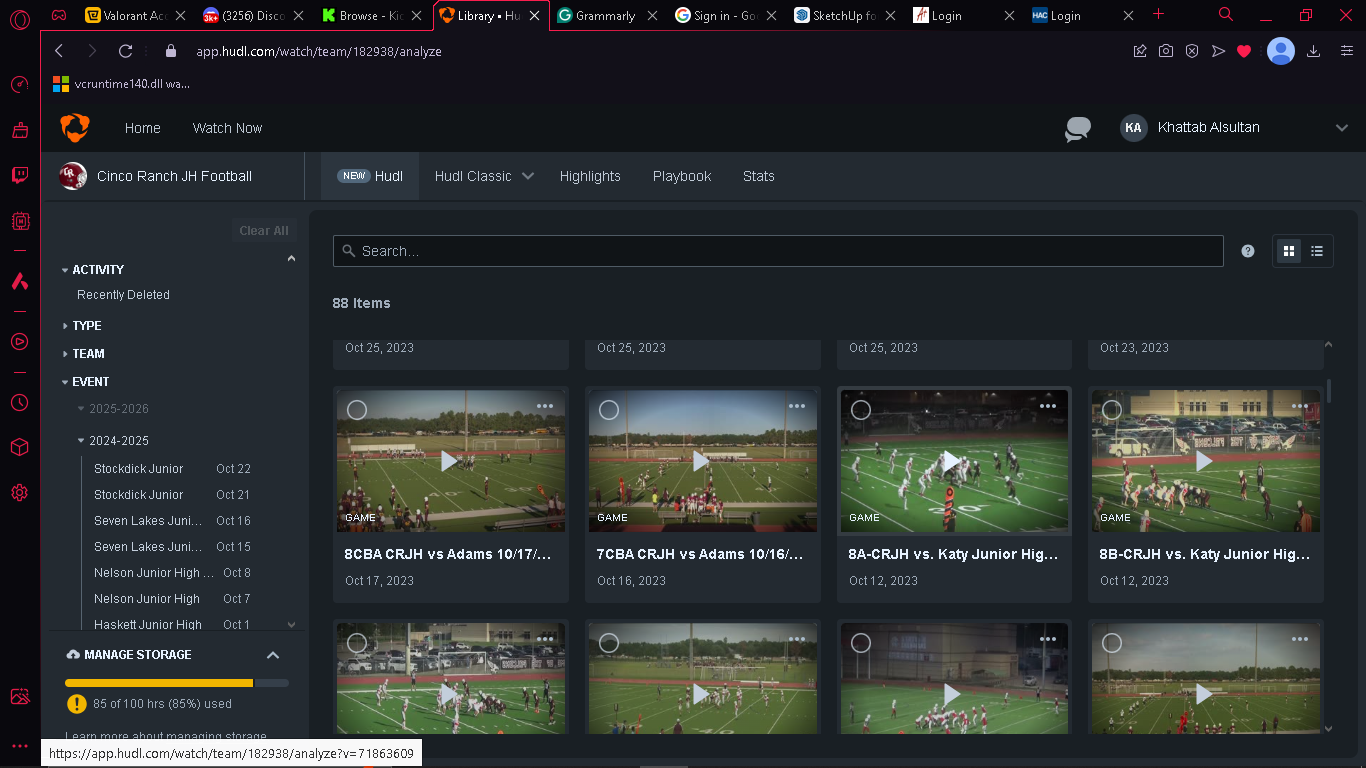Click the red heart bookmark icon
Screen dimensions: 1366x768
(1244, 51)
